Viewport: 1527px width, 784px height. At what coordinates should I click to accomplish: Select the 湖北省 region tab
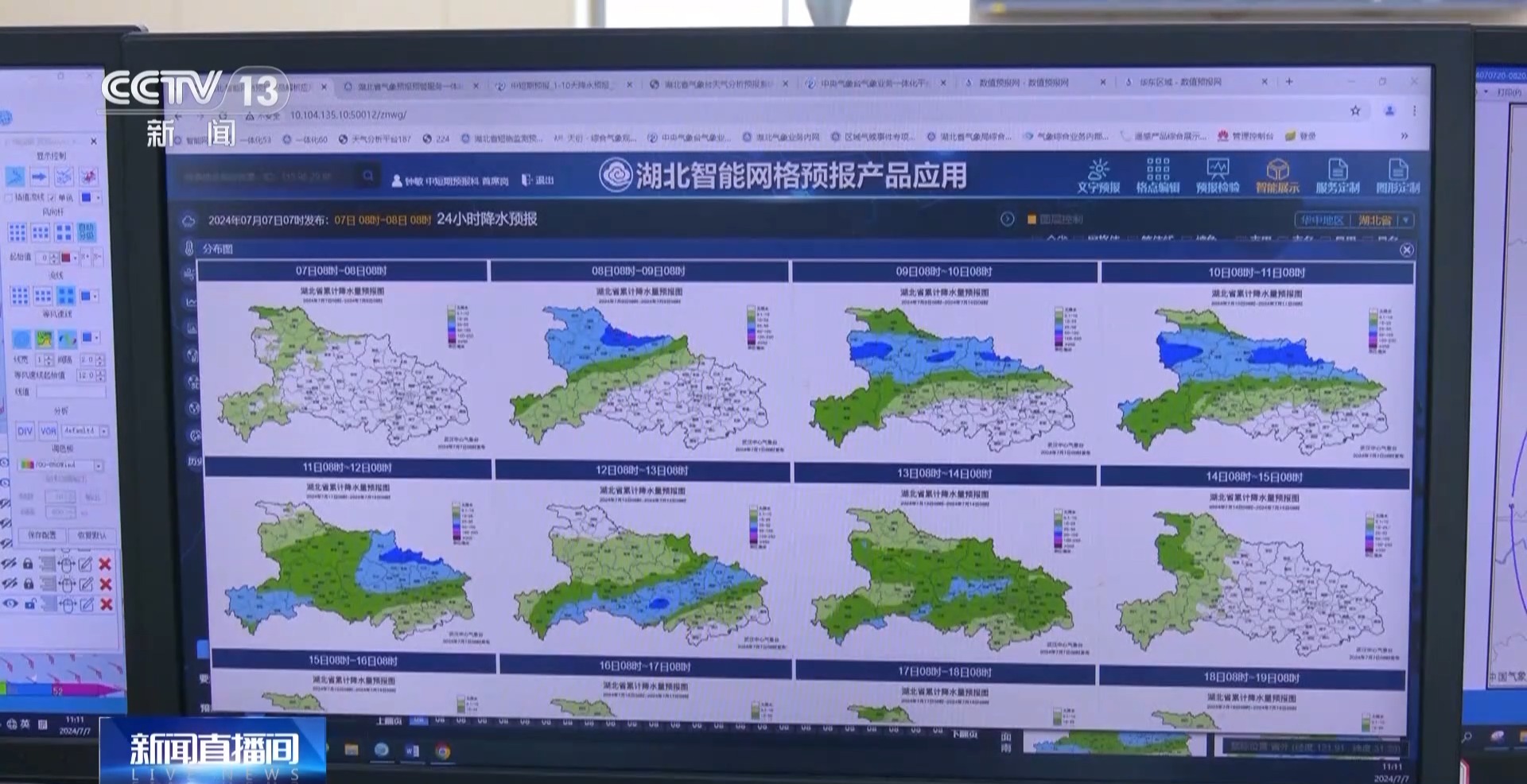pos(1374,220)
